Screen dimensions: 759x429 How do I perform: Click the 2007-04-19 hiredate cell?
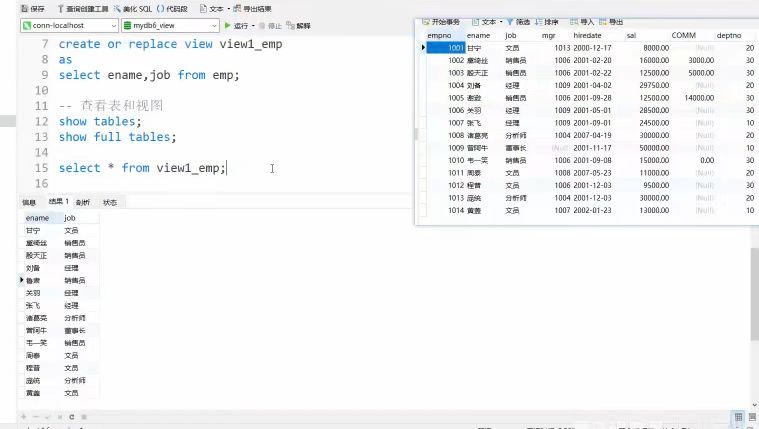coord(592,135)
